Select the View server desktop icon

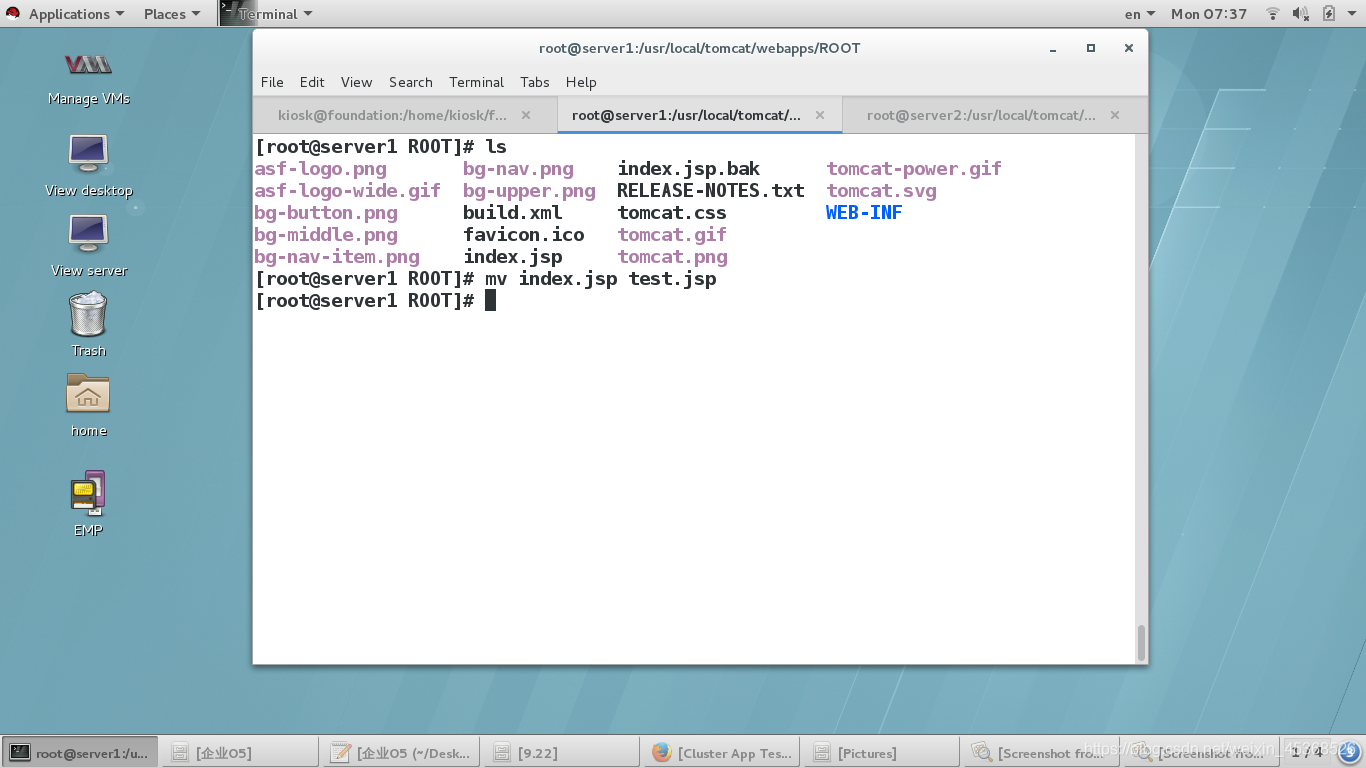(x=88, y=245)
